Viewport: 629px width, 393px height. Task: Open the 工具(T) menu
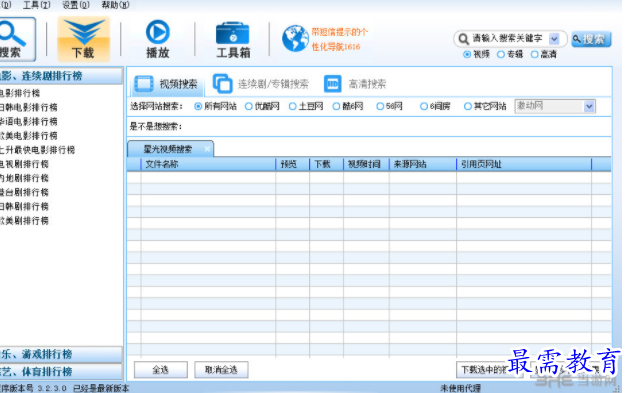pos(37,5)
